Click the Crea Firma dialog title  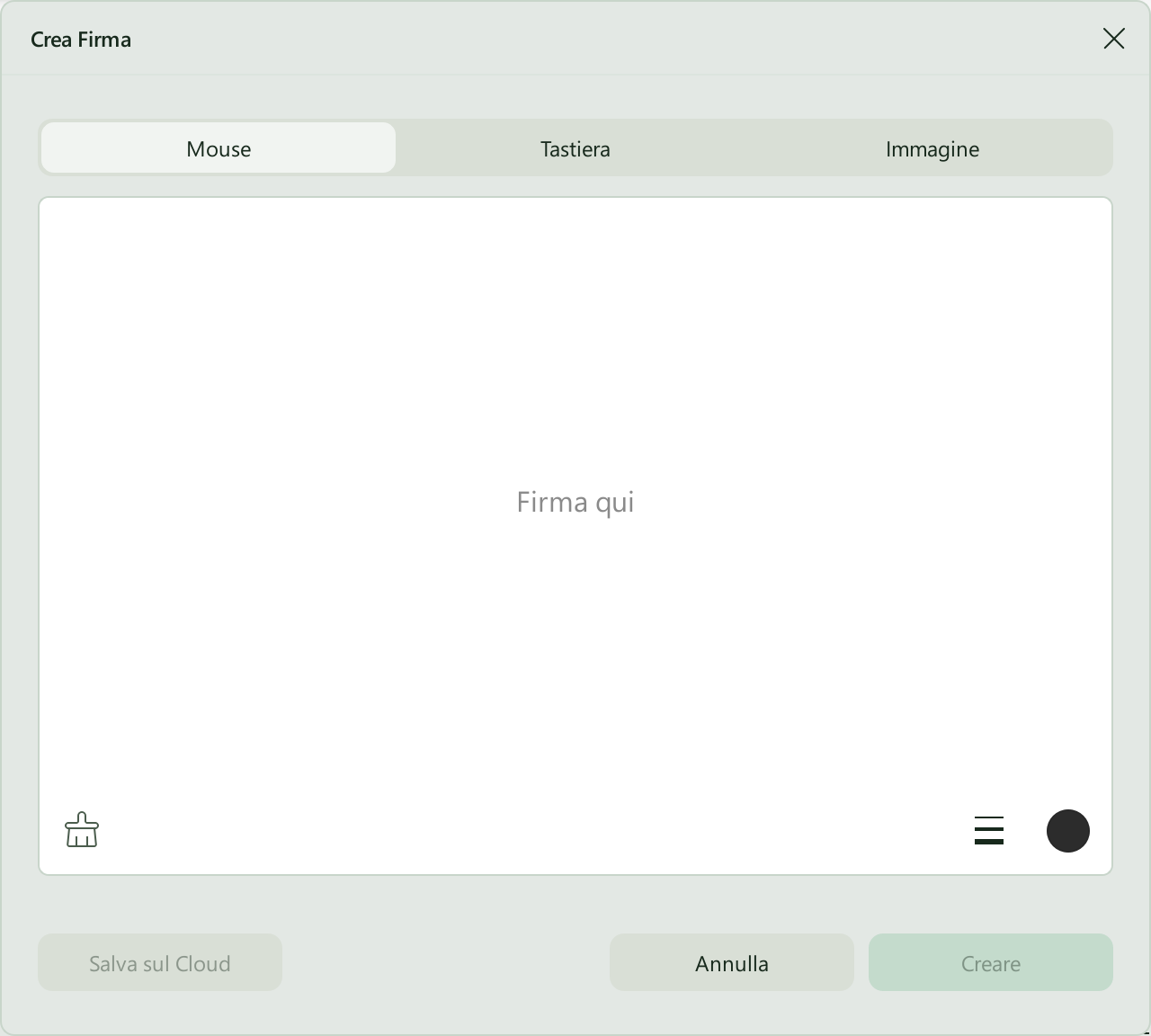[81, 40]
